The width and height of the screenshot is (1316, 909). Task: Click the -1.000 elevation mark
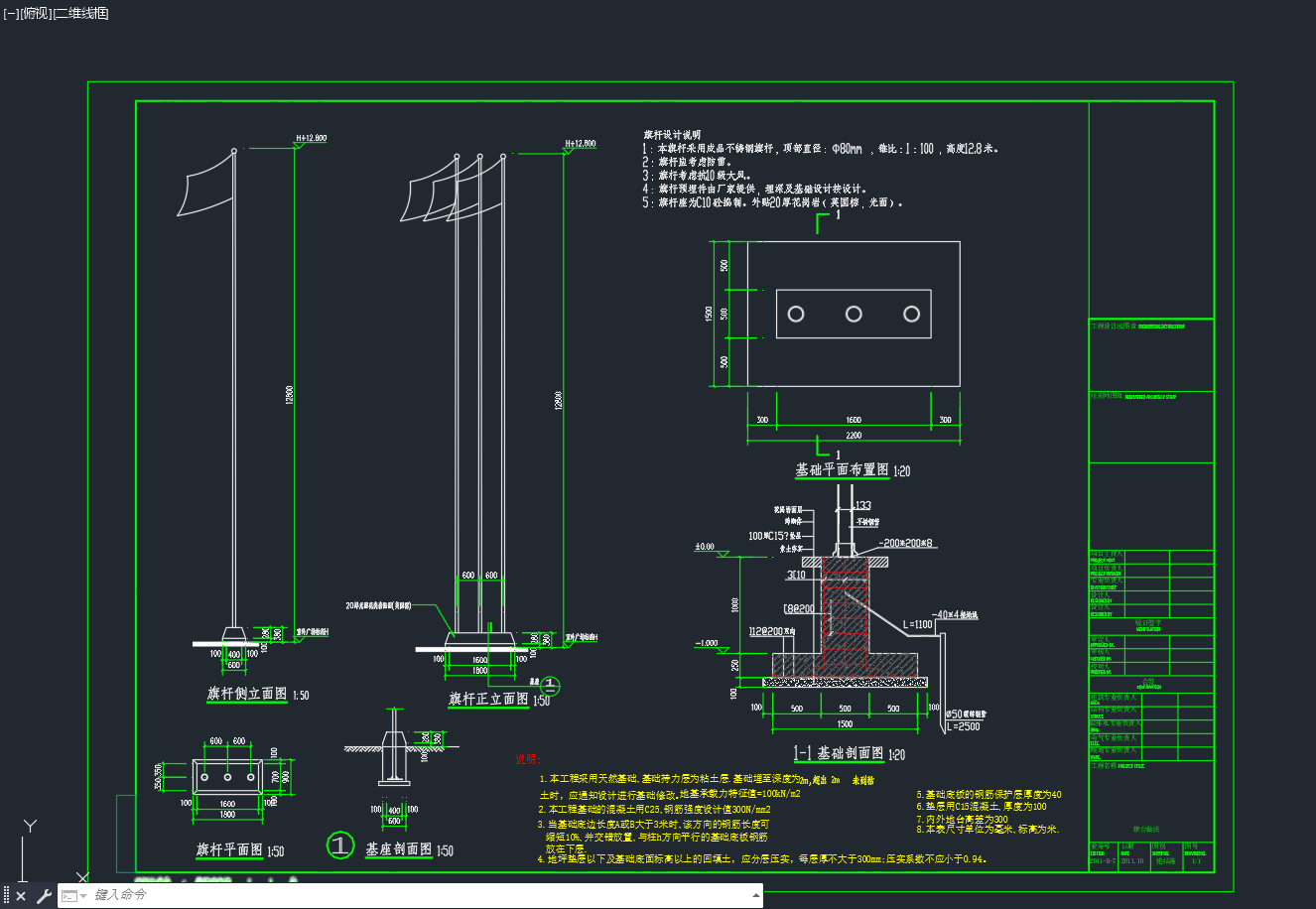(x=706, y=643)
